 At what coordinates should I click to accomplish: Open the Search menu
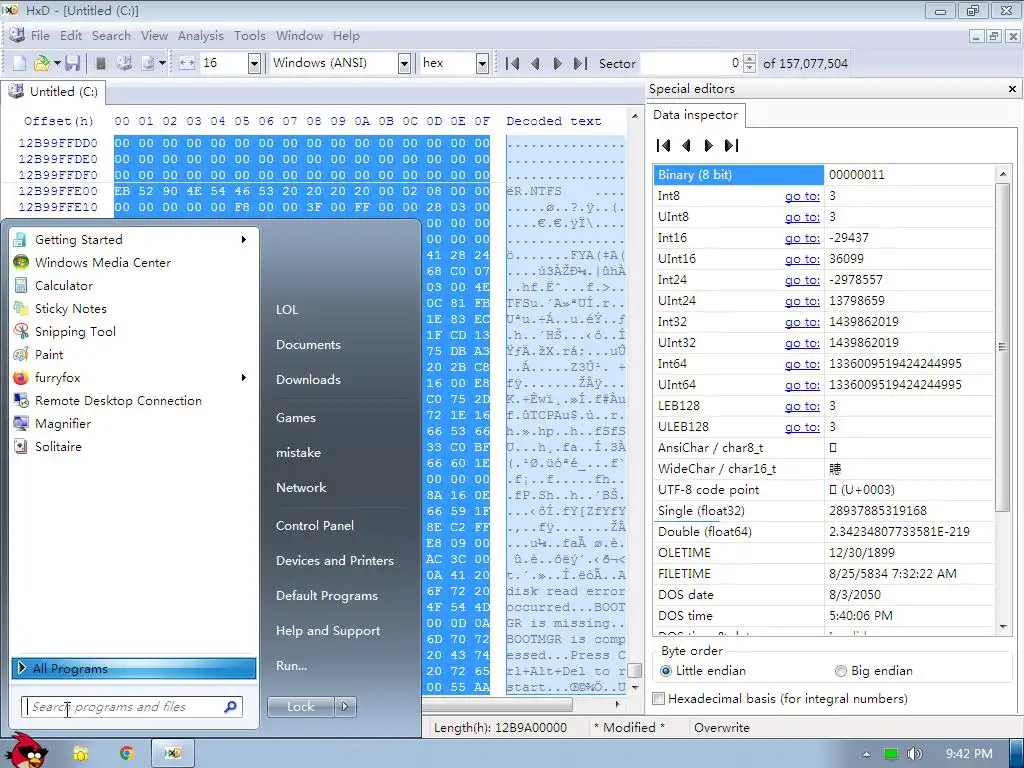pos(111,36)
